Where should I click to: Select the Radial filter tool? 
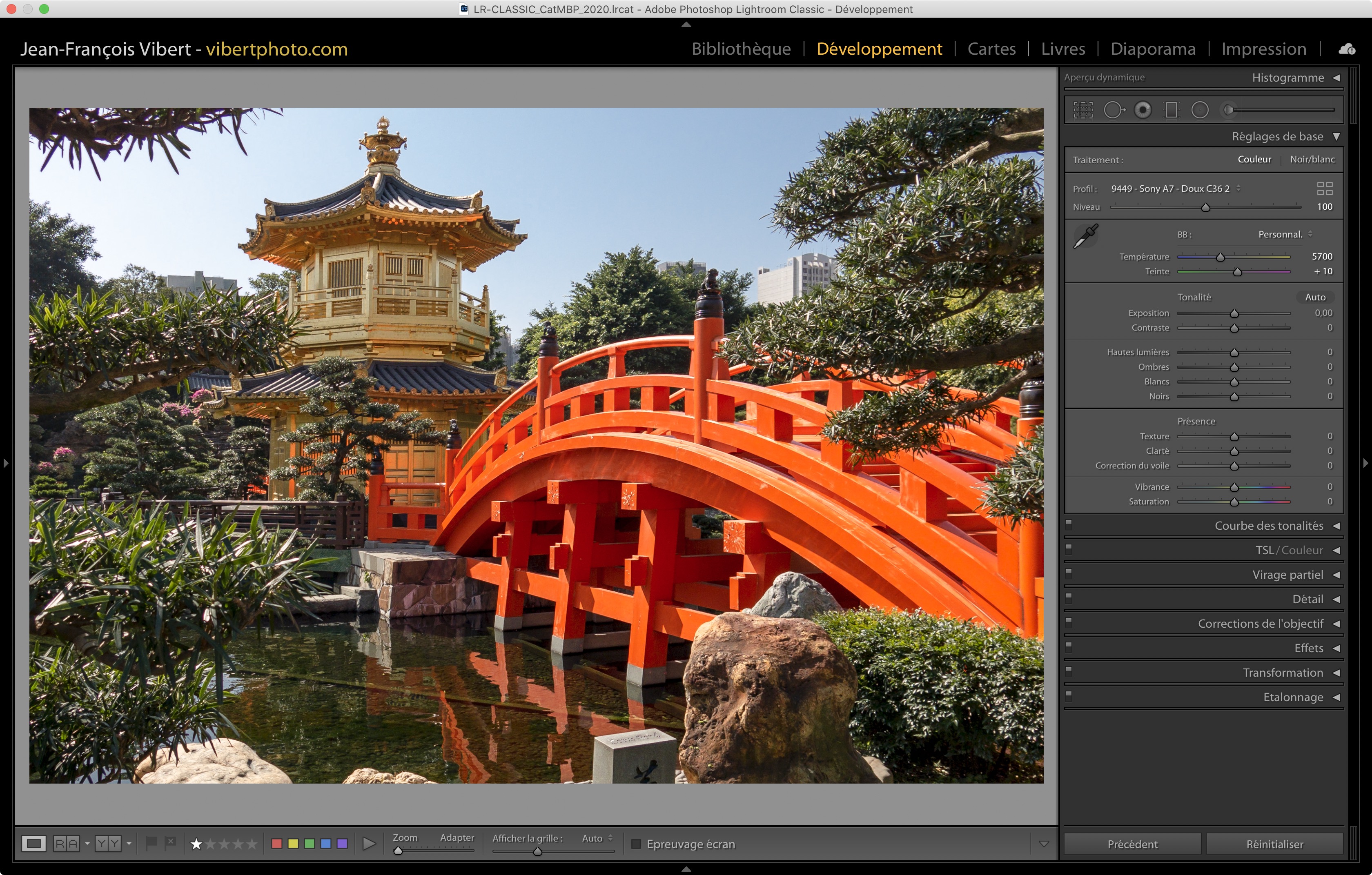point(1199,110)
